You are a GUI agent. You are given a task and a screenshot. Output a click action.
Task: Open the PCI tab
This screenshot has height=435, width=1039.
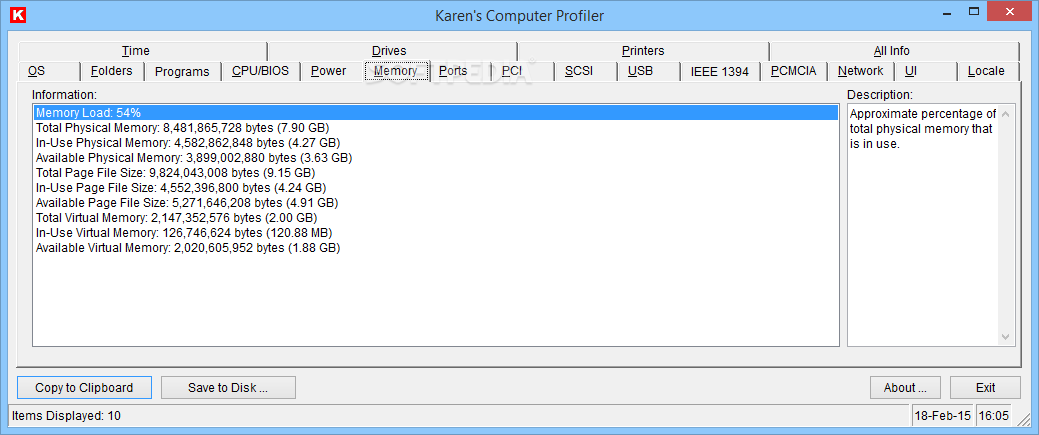(522, 71)
